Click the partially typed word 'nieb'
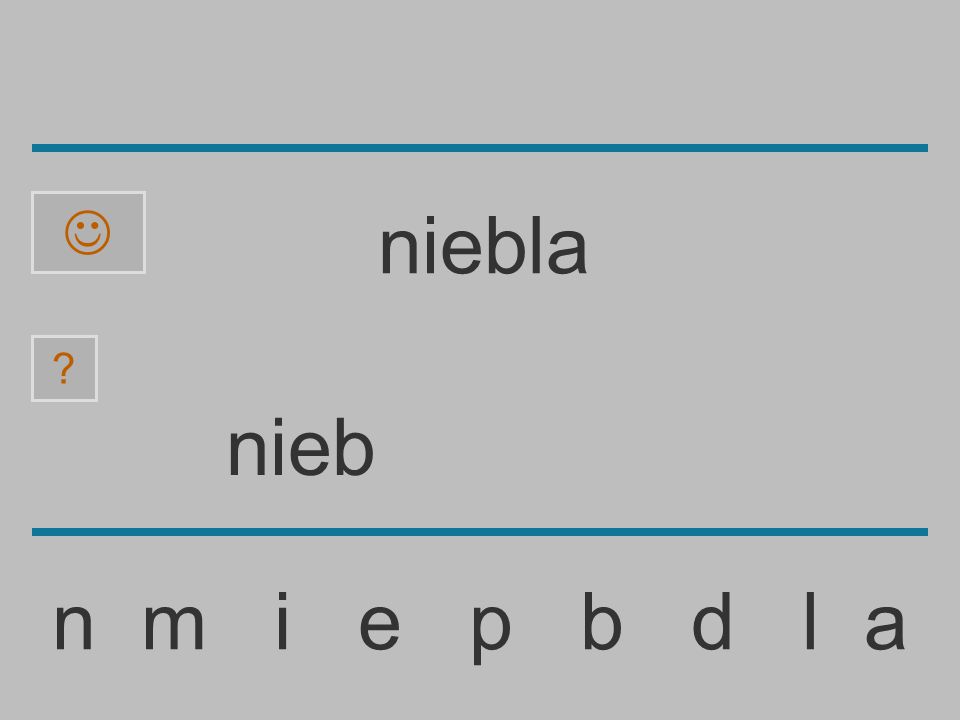Viewport: 960px width, 720px height. point(301,447)
